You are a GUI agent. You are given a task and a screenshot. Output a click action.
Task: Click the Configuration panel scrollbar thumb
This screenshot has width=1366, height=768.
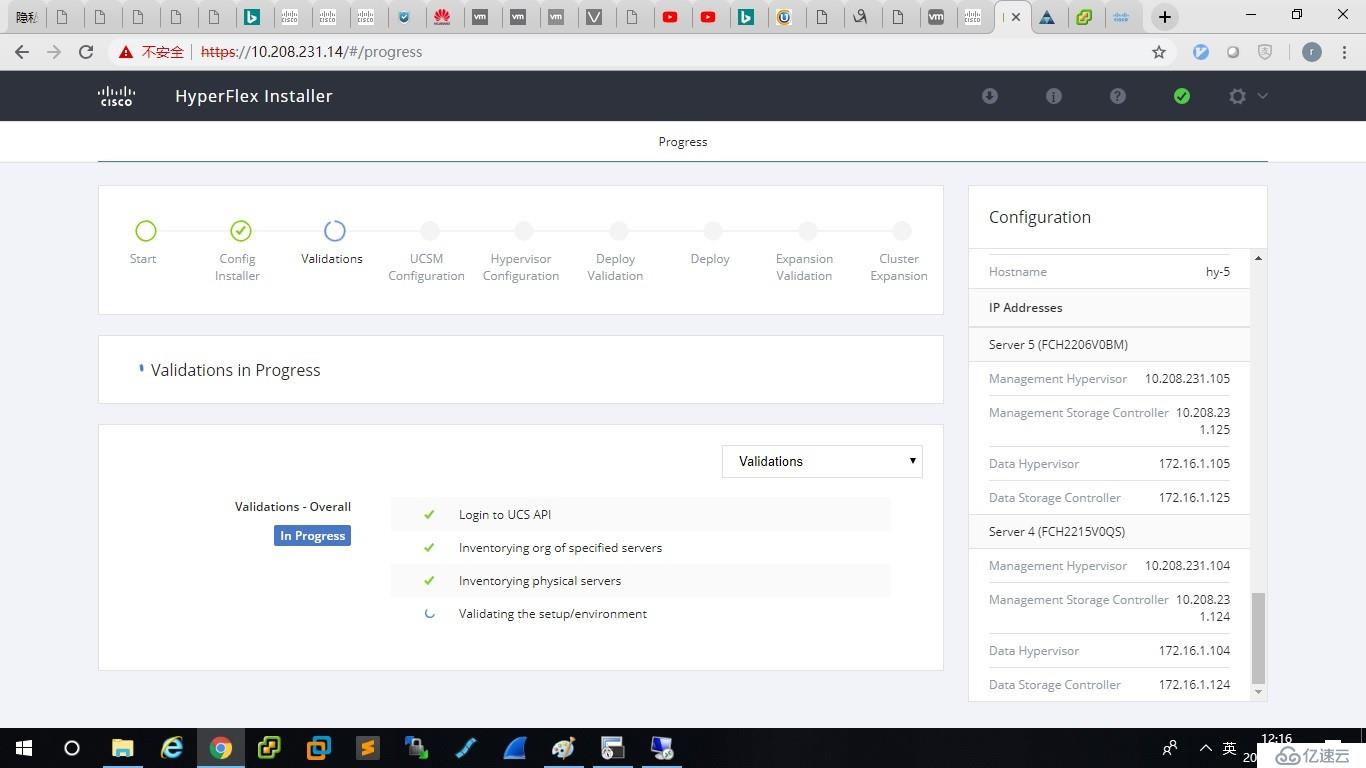tap(1258, 637)
